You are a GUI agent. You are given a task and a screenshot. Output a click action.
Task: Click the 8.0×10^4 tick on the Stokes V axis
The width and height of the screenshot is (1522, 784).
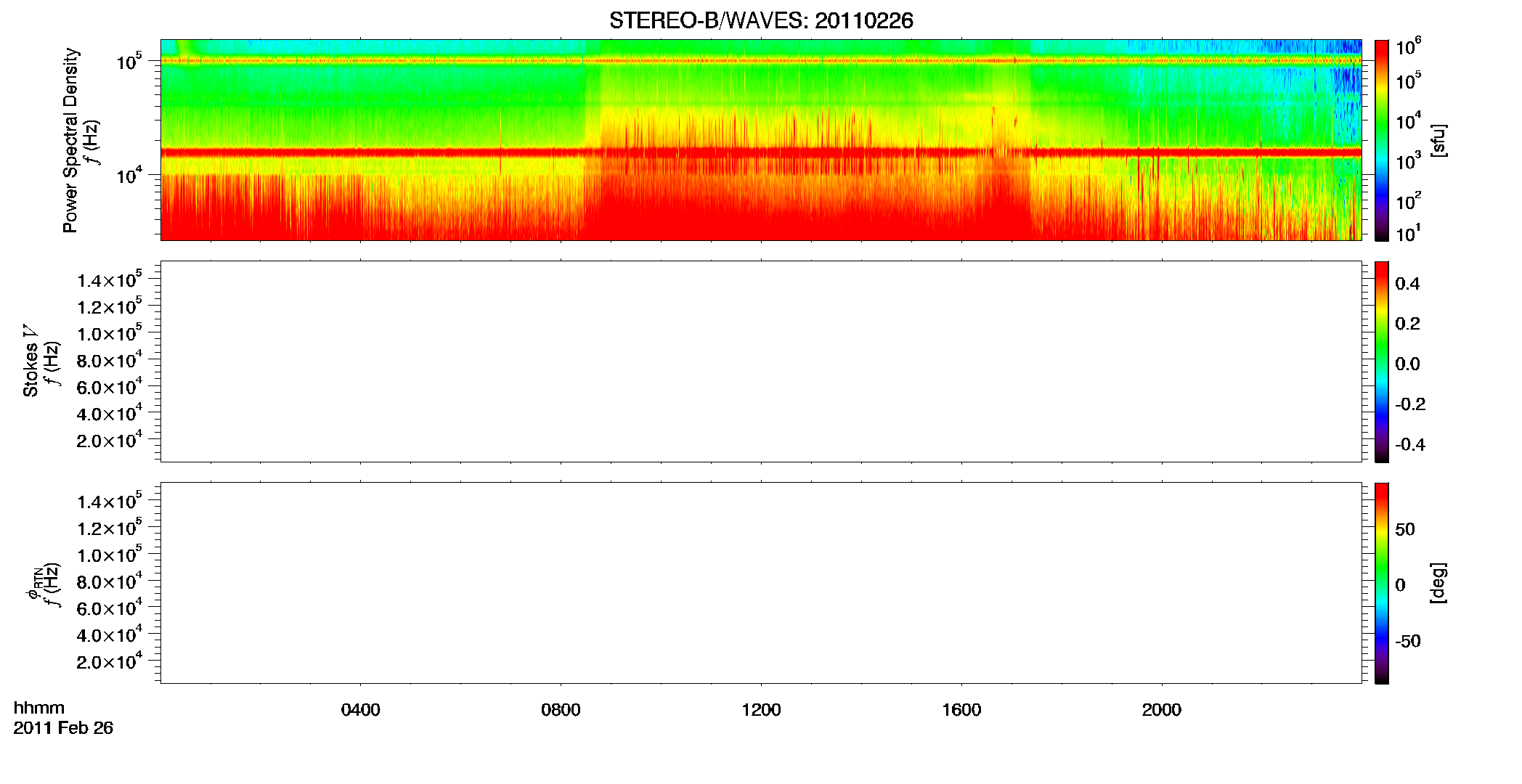(109, 360)
